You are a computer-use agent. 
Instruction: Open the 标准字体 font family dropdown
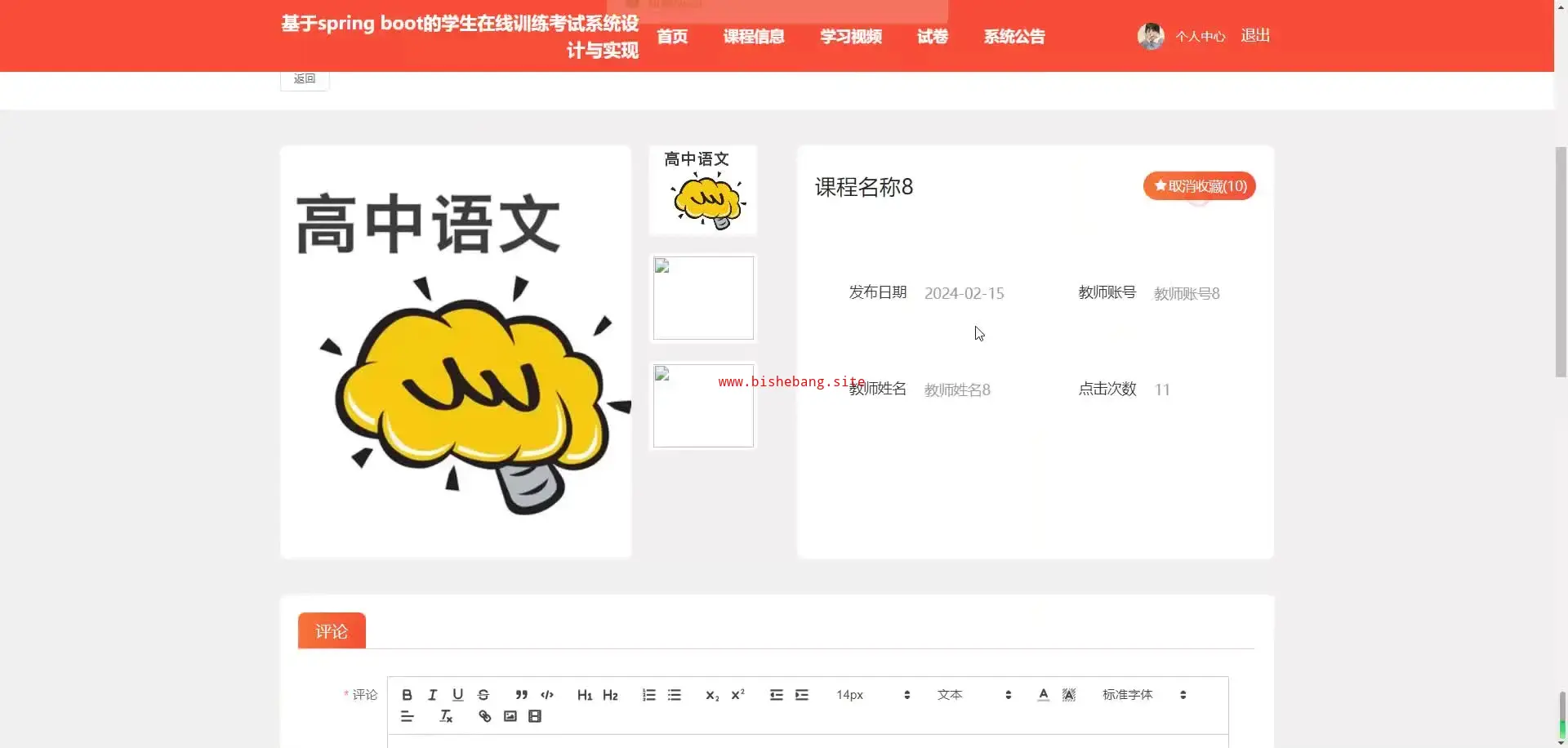[x=1145, y=695]
